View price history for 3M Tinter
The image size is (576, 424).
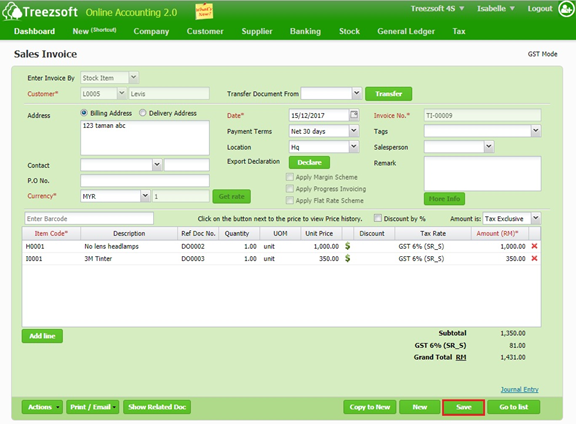point(348,258)
